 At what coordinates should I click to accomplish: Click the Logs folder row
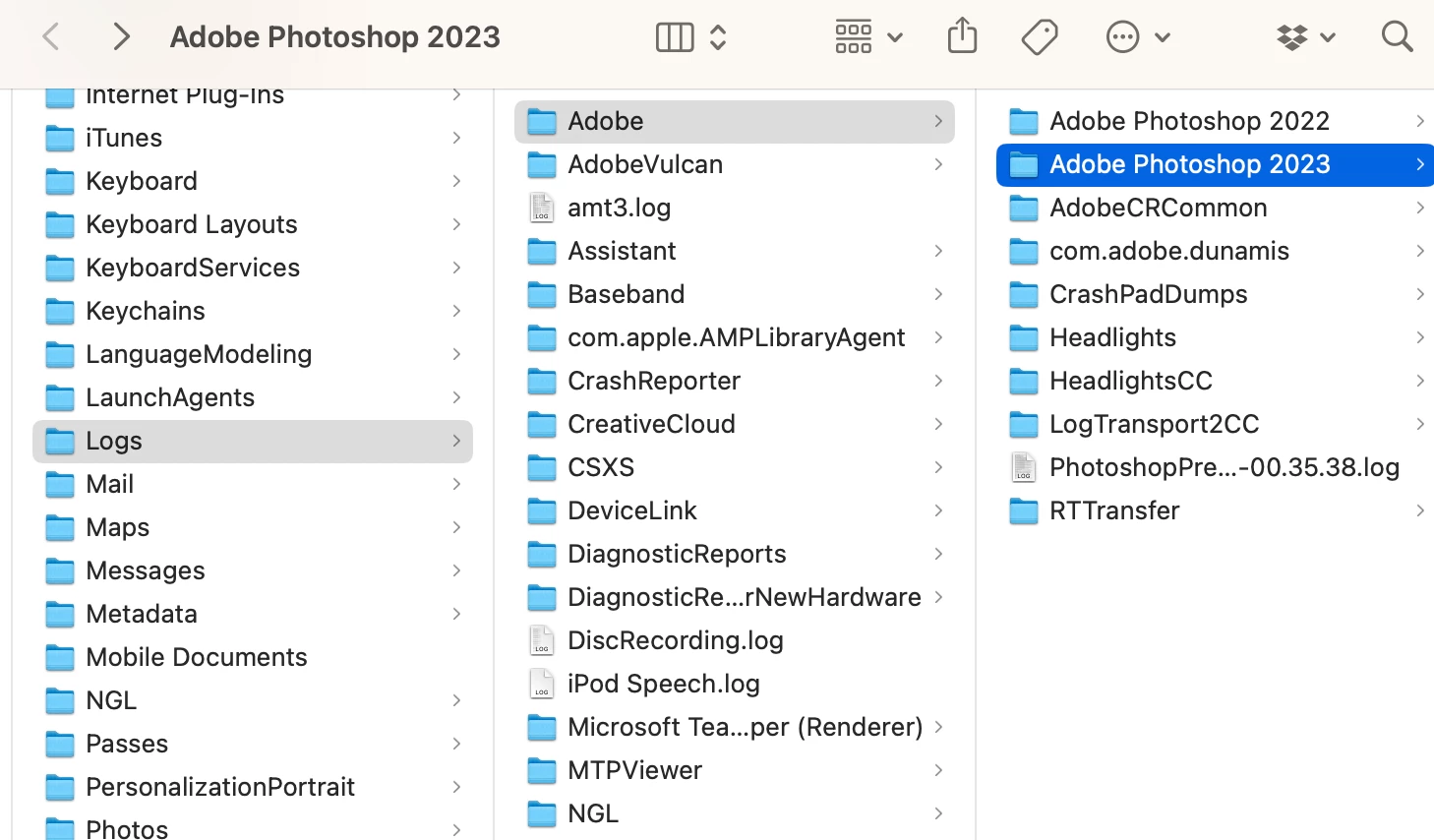[x=254, y=441]
